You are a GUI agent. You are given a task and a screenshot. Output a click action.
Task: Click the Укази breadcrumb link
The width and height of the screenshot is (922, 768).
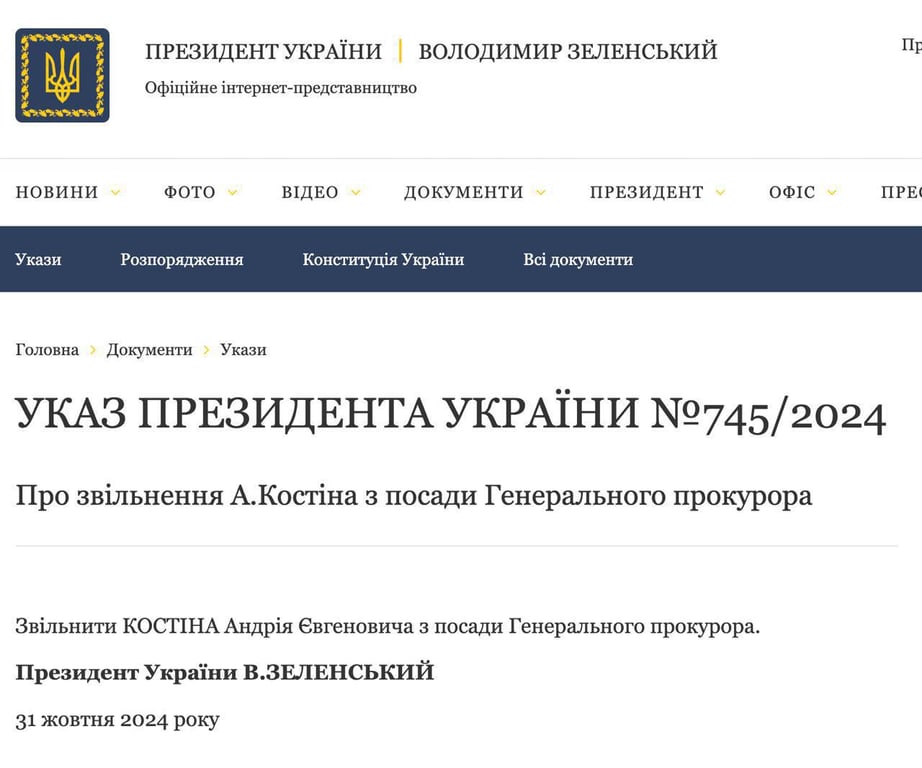tap(243, 350)
